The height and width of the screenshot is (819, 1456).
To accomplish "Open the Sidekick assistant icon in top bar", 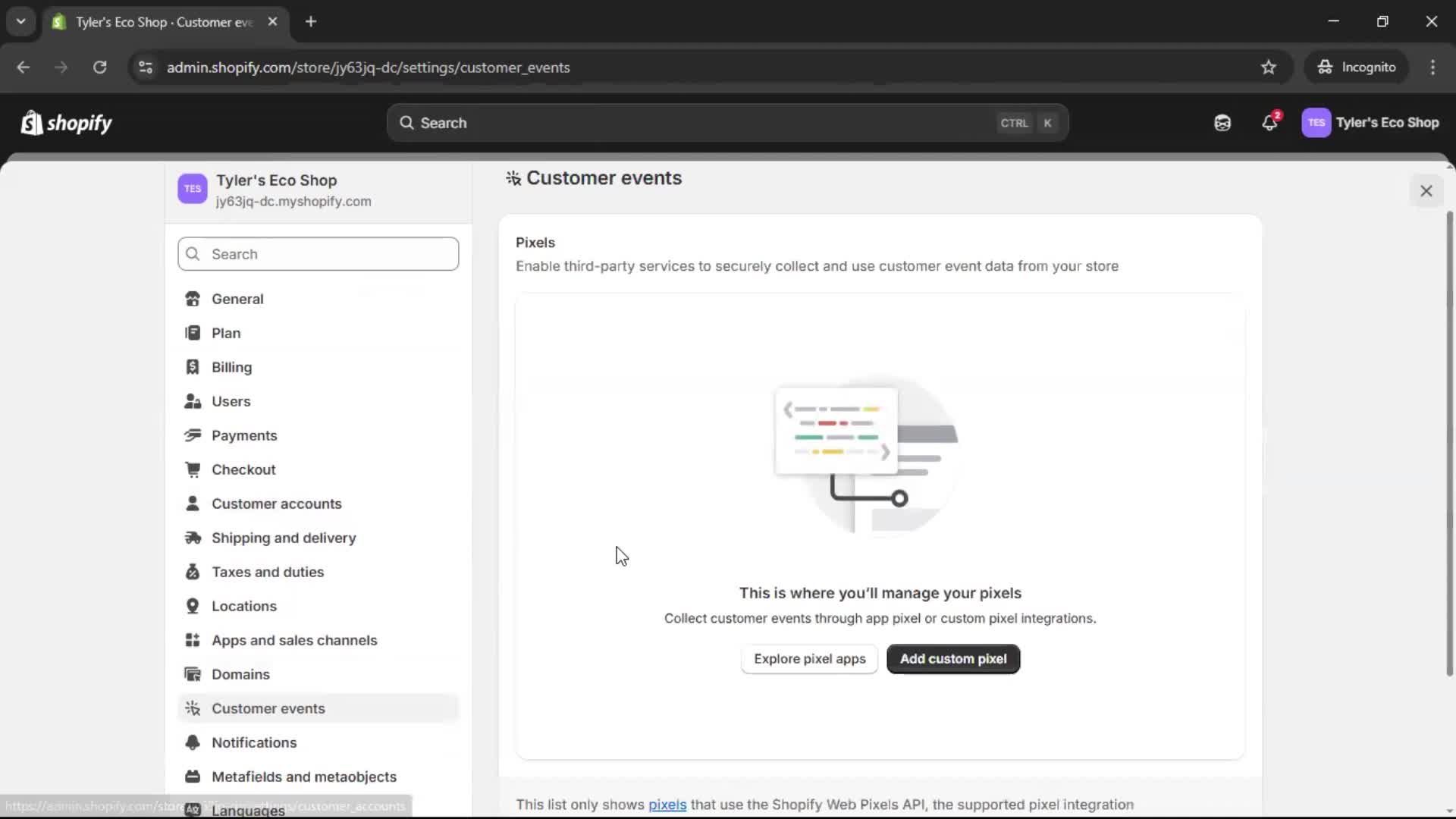I will pyautogui.click(x=1222, y=123).
